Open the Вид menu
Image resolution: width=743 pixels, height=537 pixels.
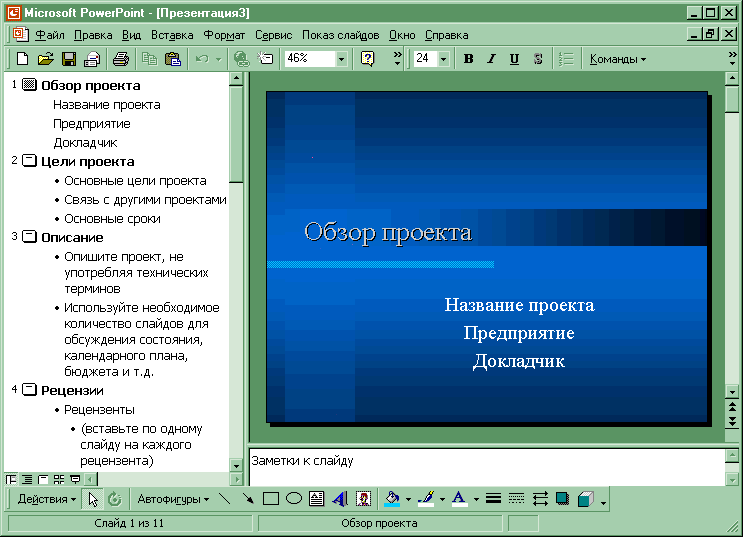131,35
